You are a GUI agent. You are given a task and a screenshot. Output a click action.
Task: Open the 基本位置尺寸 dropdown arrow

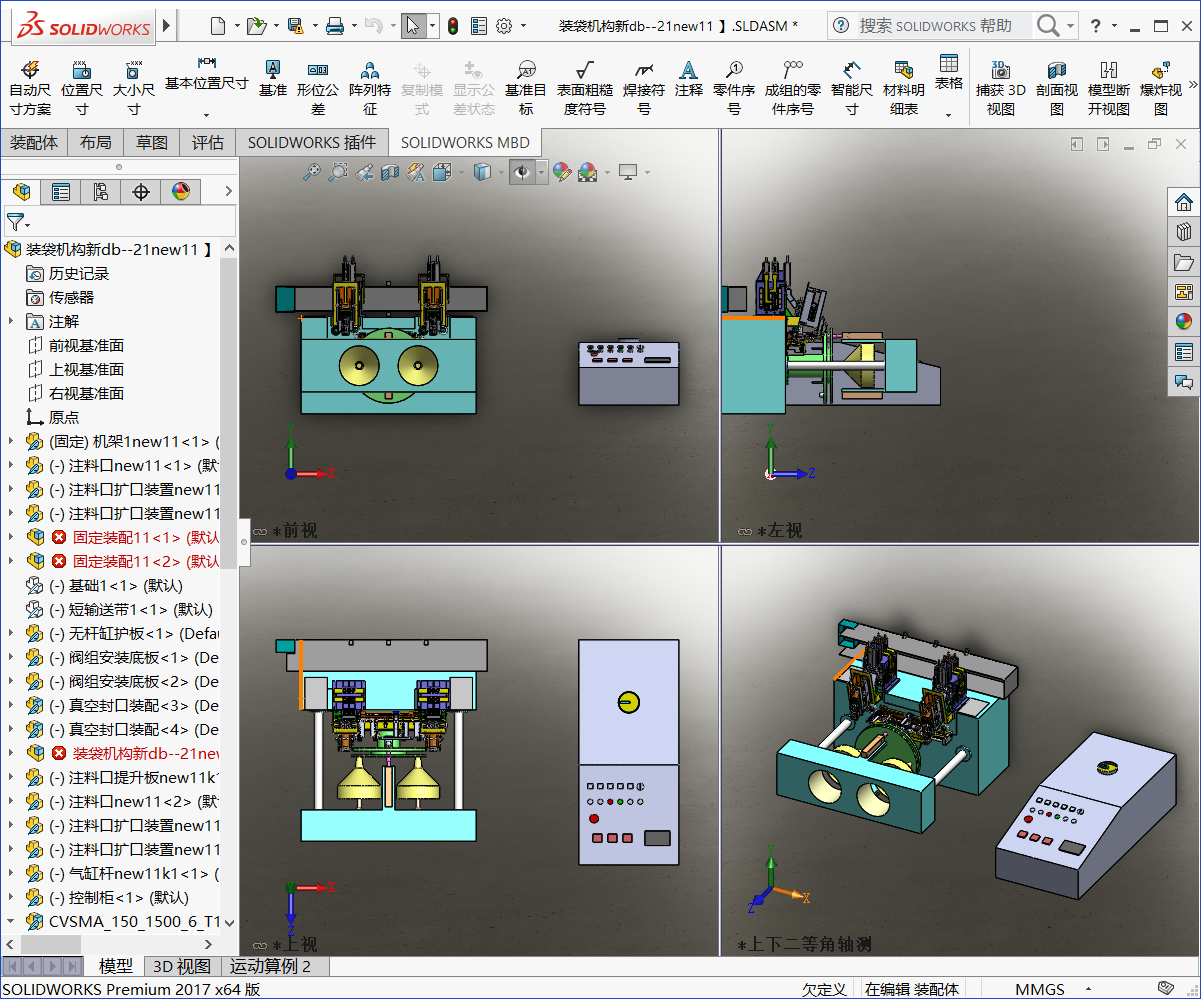[x=206, y=114]
